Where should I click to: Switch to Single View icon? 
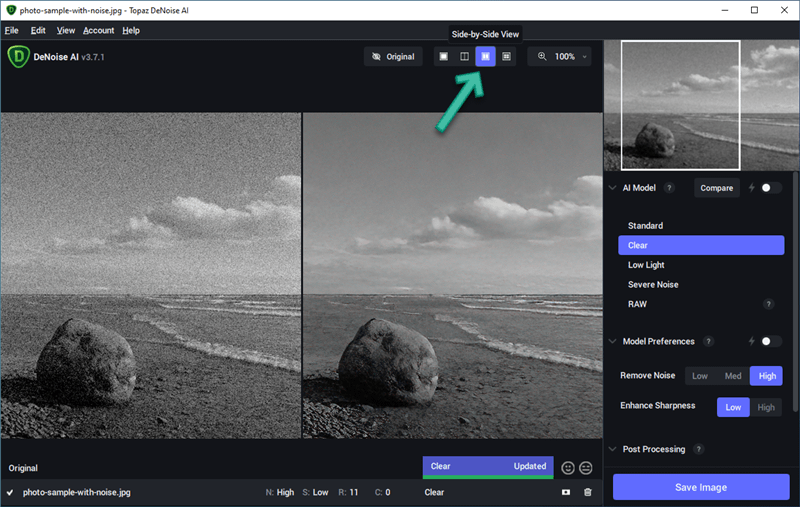pos(443,57)
